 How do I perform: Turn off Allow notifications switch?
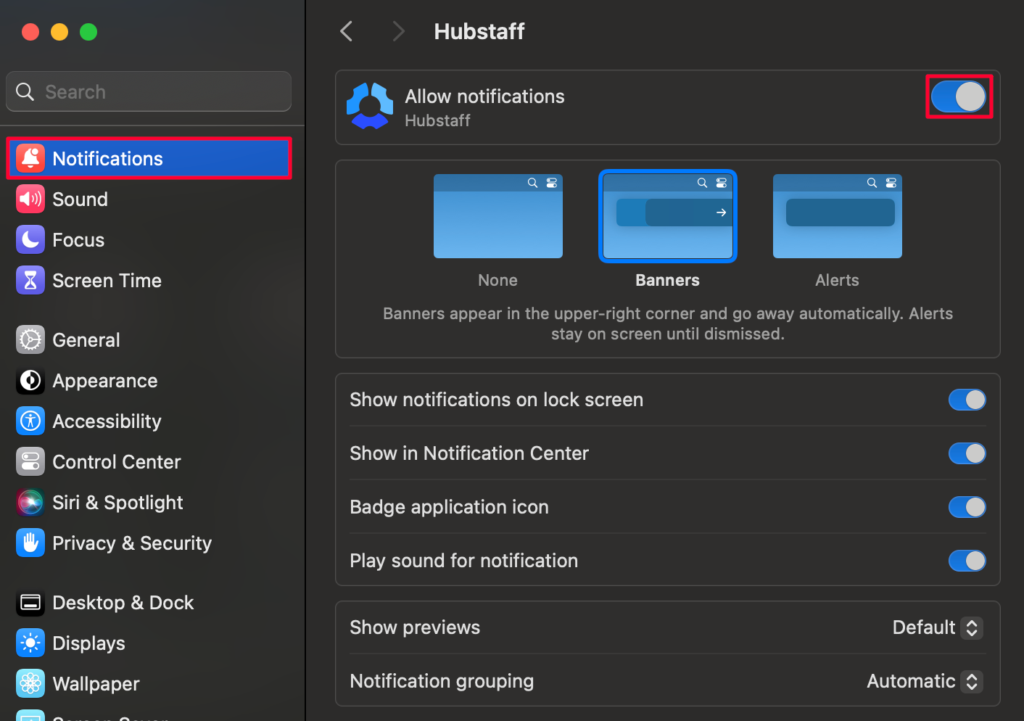pos(959,97)
